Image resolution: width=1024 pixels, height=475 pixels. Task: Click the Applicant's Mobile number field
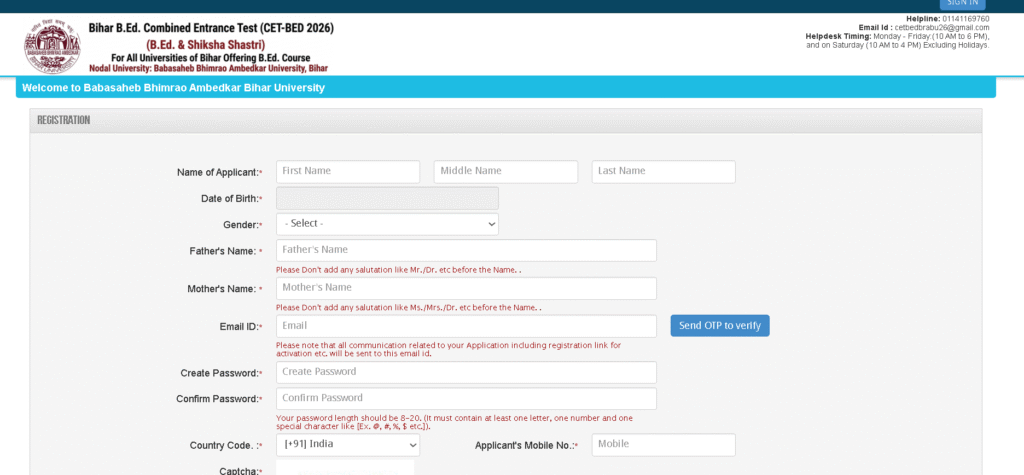[x=663, y=444]
